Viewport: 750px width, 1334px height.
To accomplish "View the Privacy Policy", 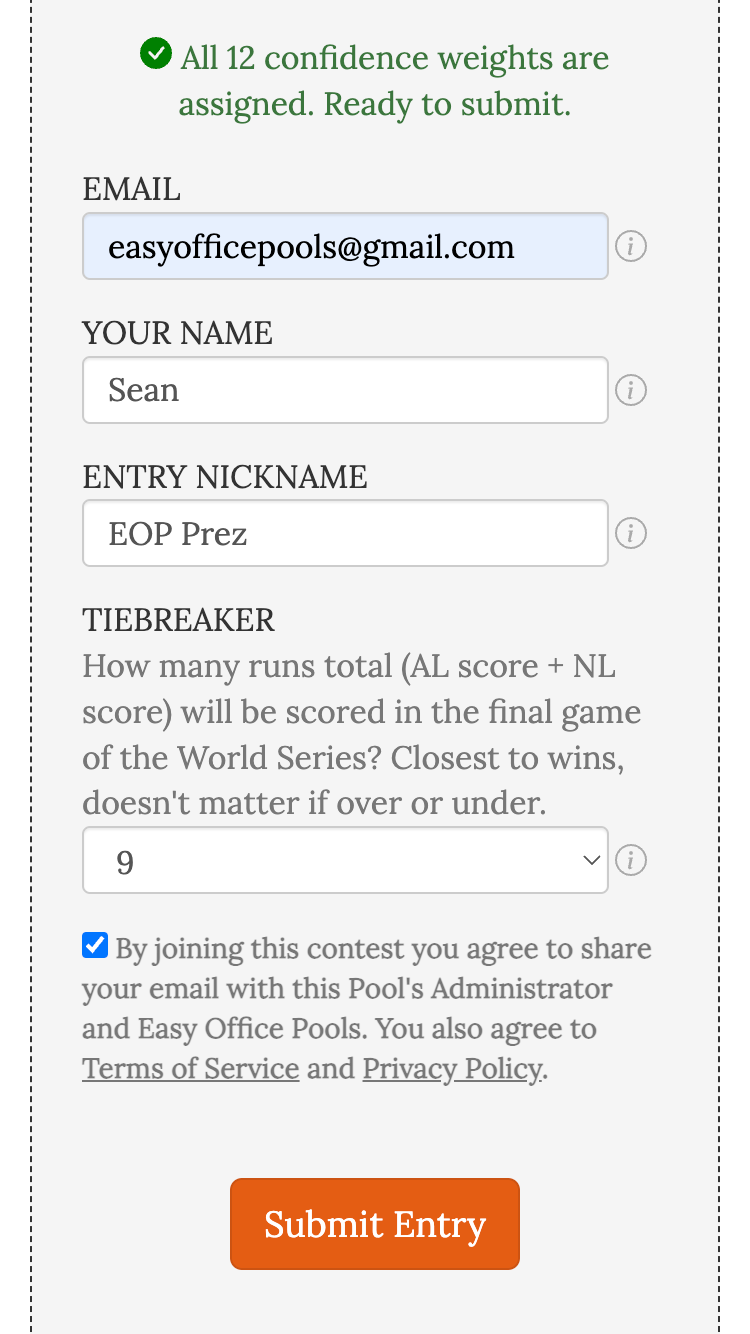I will [x=452, y=1068].
